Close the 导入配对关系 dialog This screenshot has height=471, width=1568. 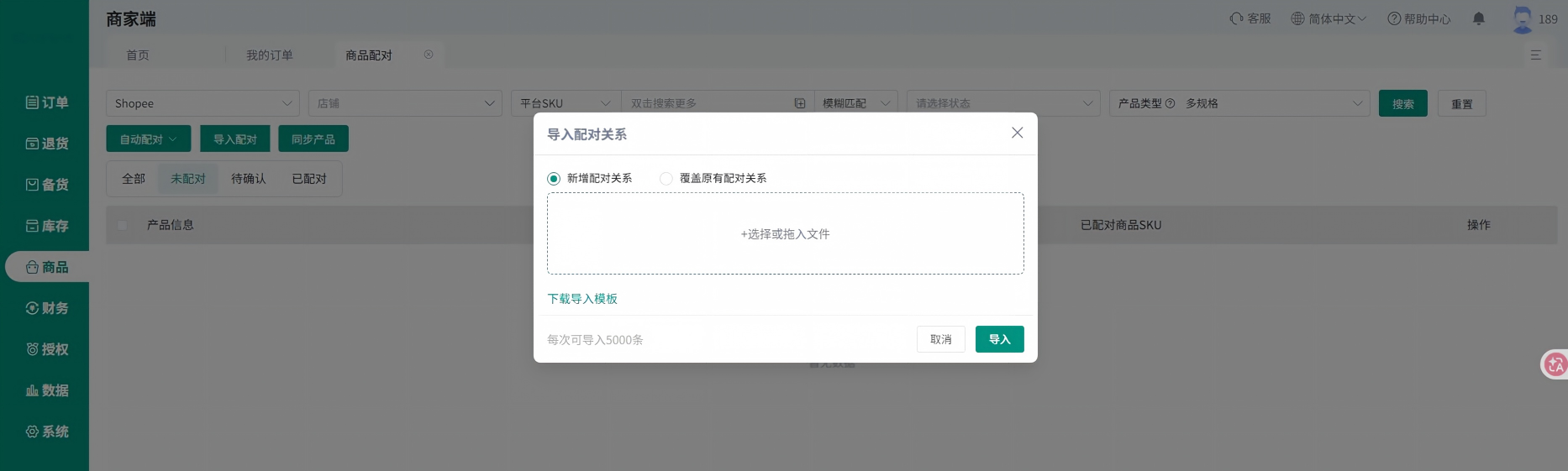(x=1017, y=133)
